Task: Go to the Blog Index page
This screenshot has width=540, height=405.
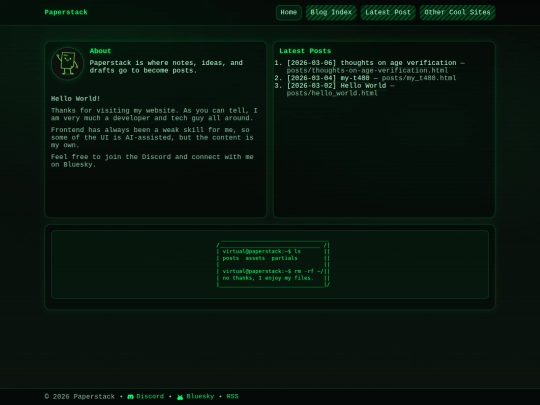Action: [x=331, y=12]
